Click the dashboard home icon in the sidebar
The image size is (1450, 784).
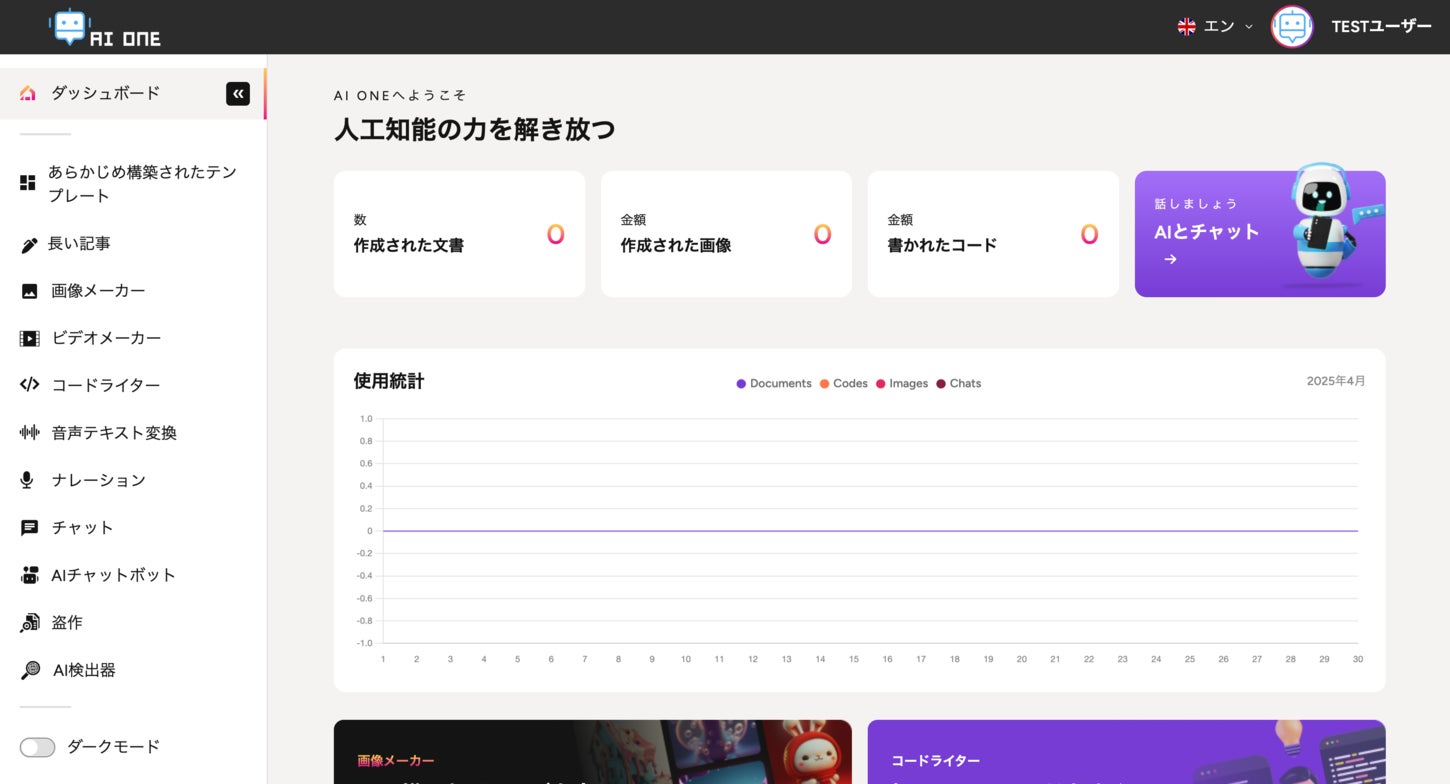click(x=28, y=93)
